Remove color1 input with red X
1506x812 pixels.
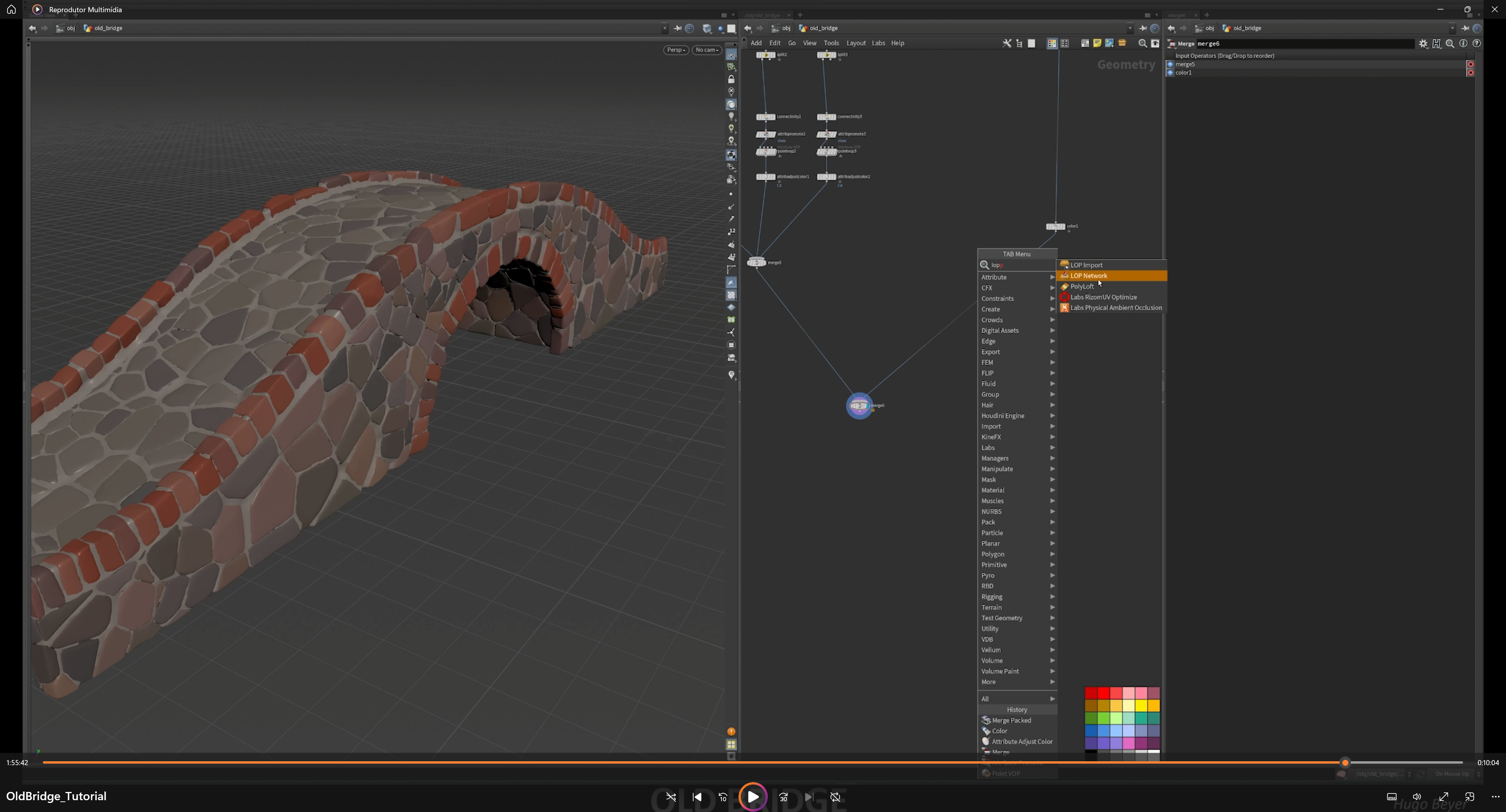pos(1470,73)
